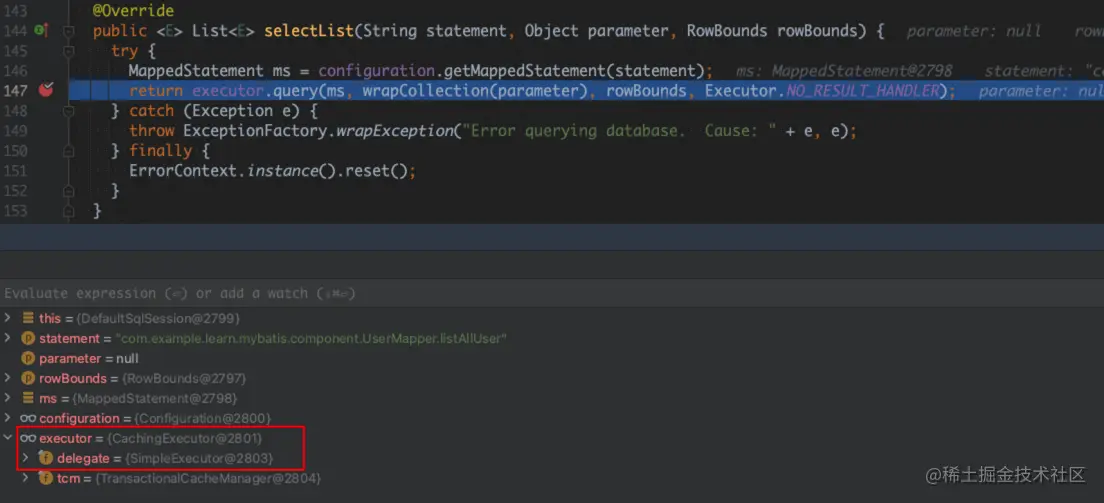This screenshot has height=503, width=1104.
Task: Click the field icon beside tcm
Action: click(x=46, y=478)
